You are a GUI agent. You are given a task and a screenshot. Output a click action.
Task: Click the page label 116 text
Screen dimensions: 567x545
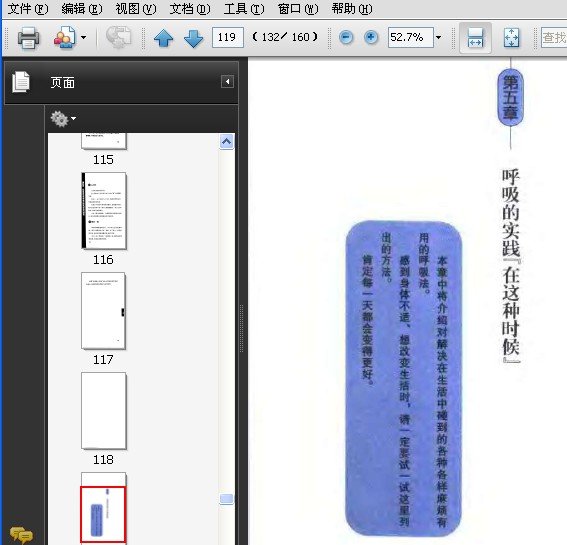coord(103,260)
